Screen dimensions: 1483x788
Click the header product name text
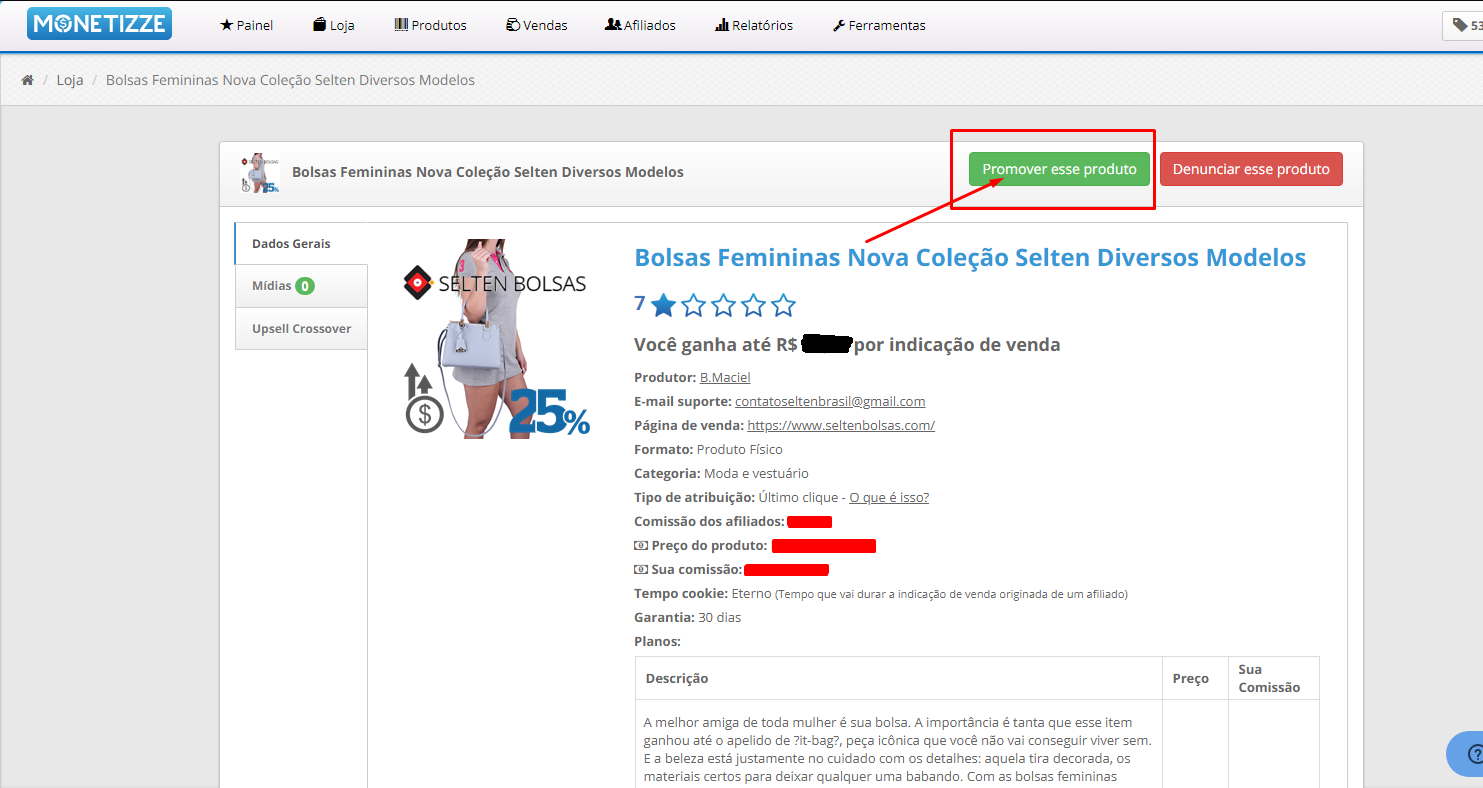[x=488, y=172]
